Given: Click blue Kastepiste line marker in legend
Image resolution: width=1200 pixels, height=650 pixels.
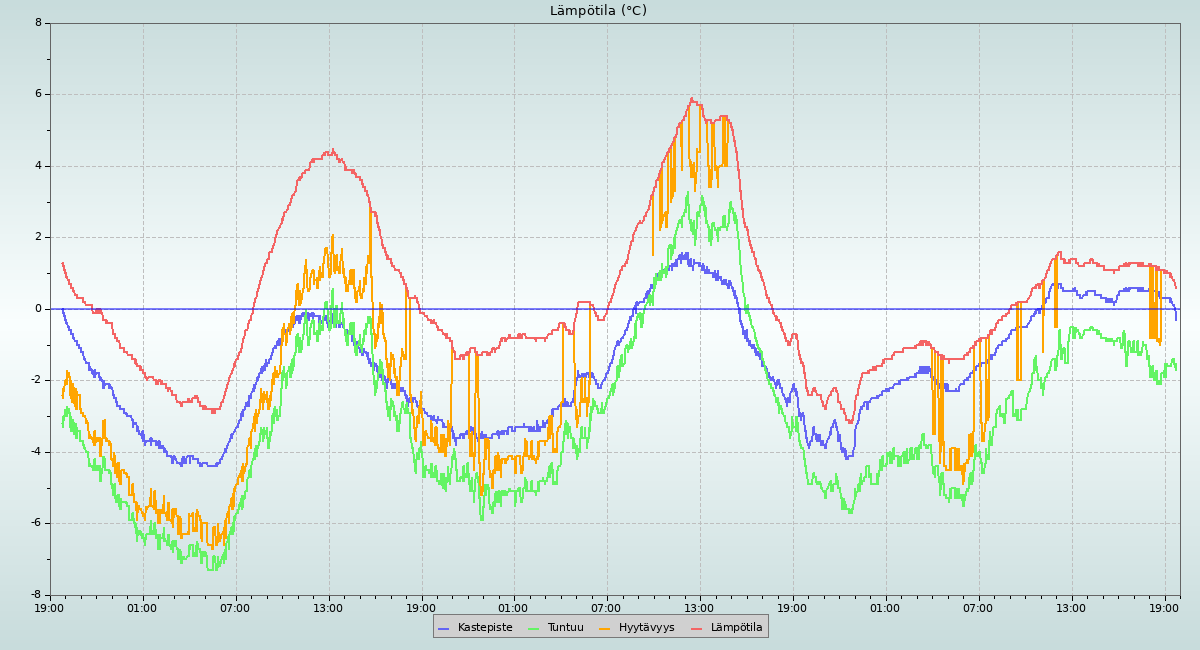Looking at the screenshot, I should [444, 628].
